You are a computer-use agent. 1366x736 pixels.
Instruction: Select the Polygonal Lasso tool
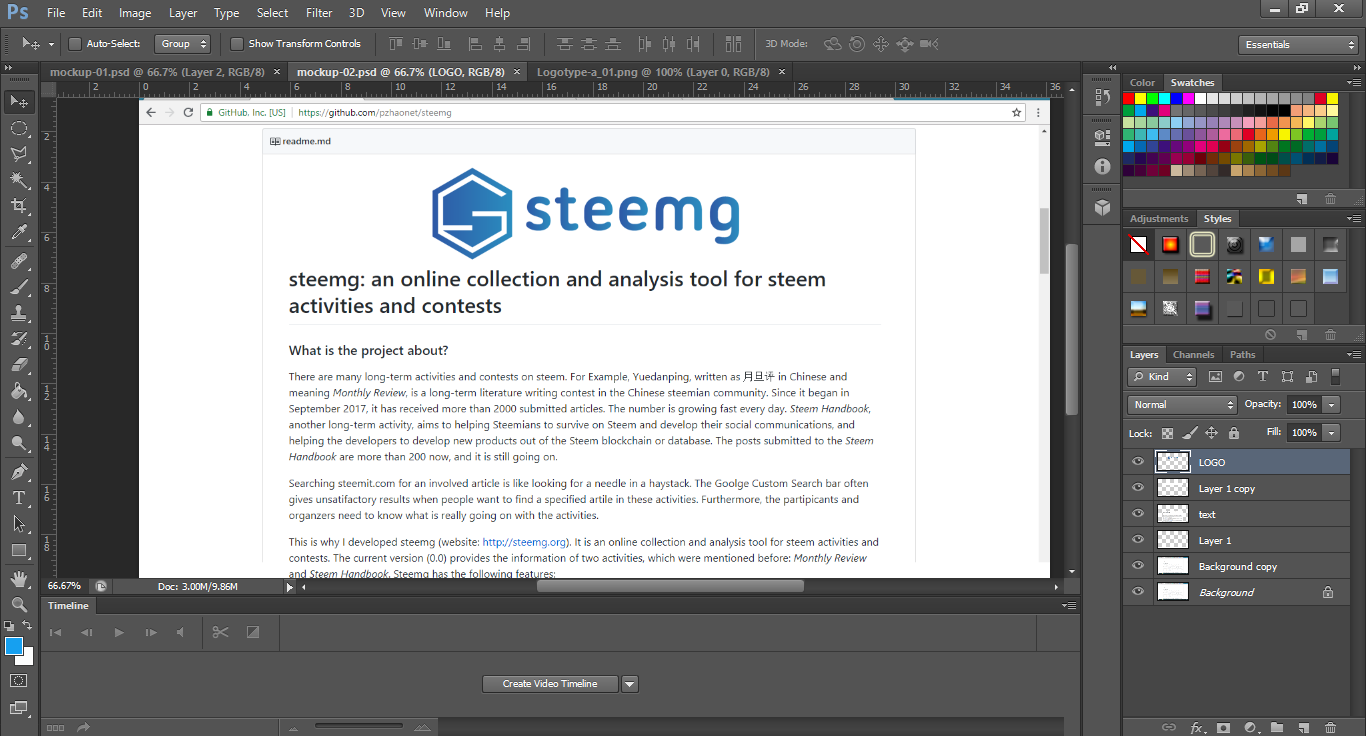point(19,154)
